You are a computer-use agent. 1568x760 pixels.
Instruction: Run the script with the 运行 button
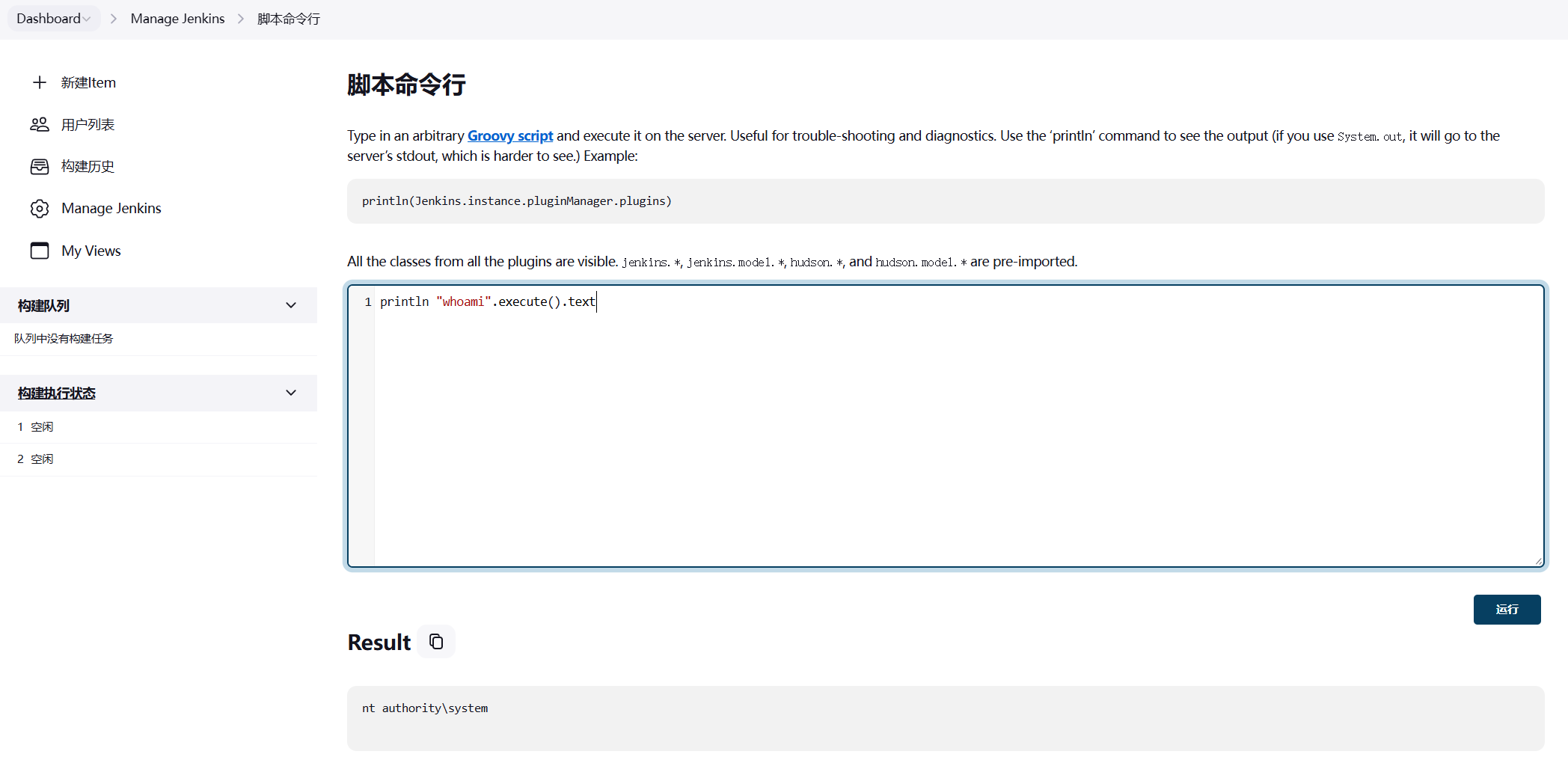pos(1507,610)
